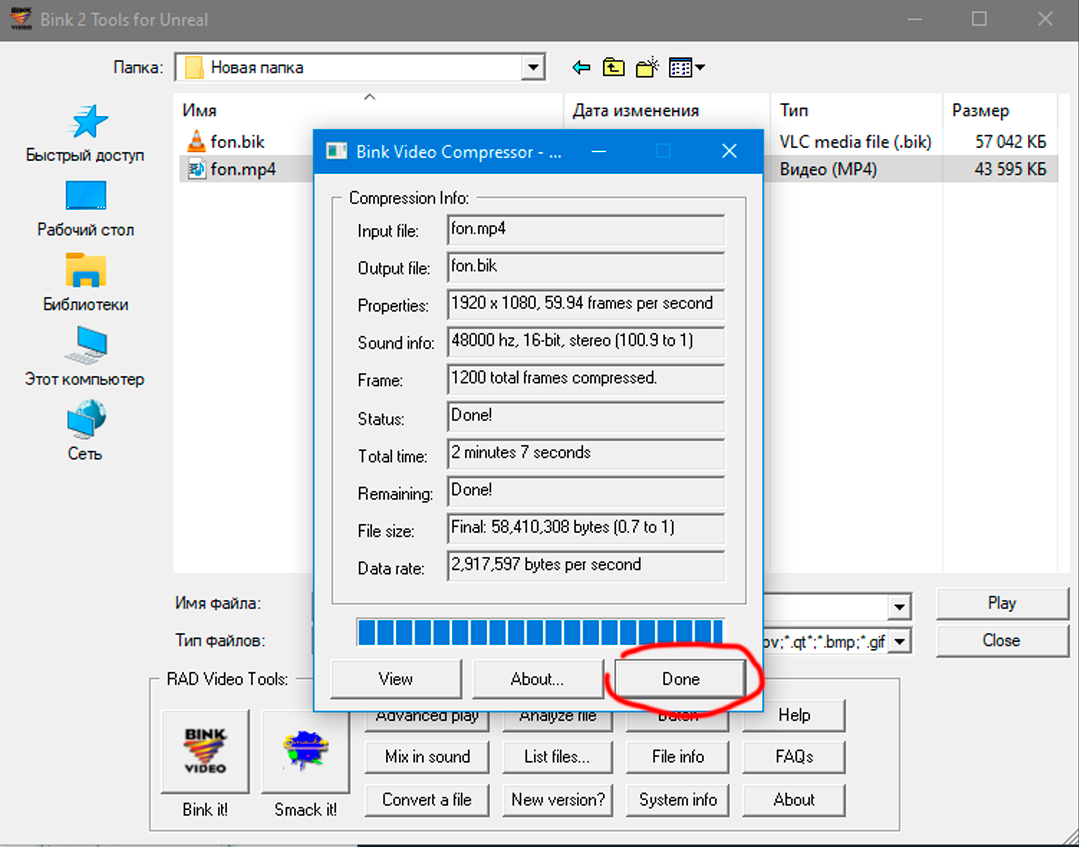Viewport: 1079px width, 847px height.
Task: Expand the Тип файлов dropdown arrow
Action: [x=899, y=642]
